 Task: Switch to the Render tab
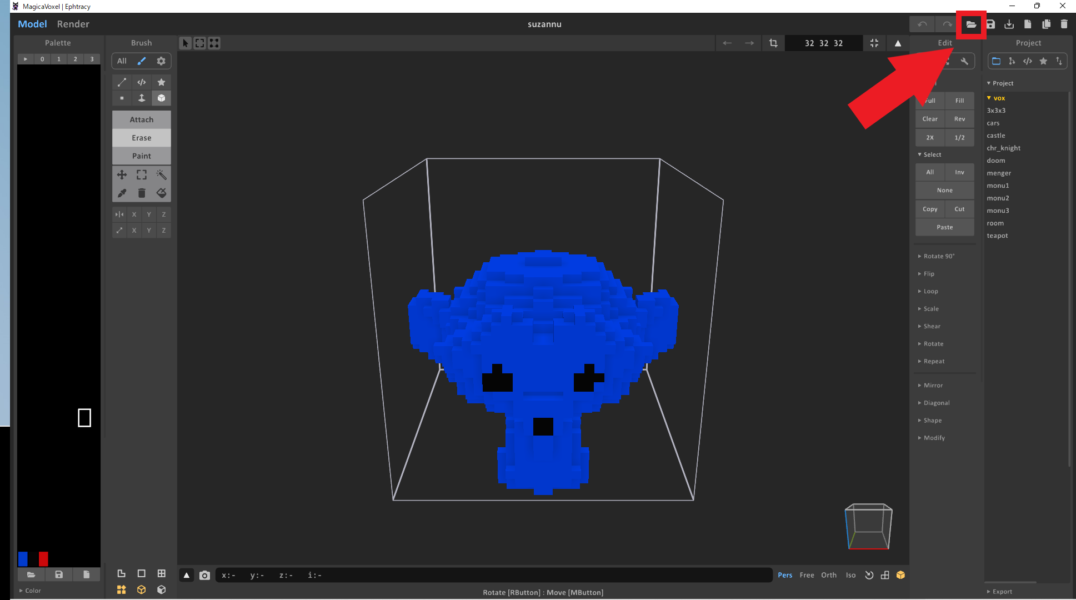click(x=73, y=24)
